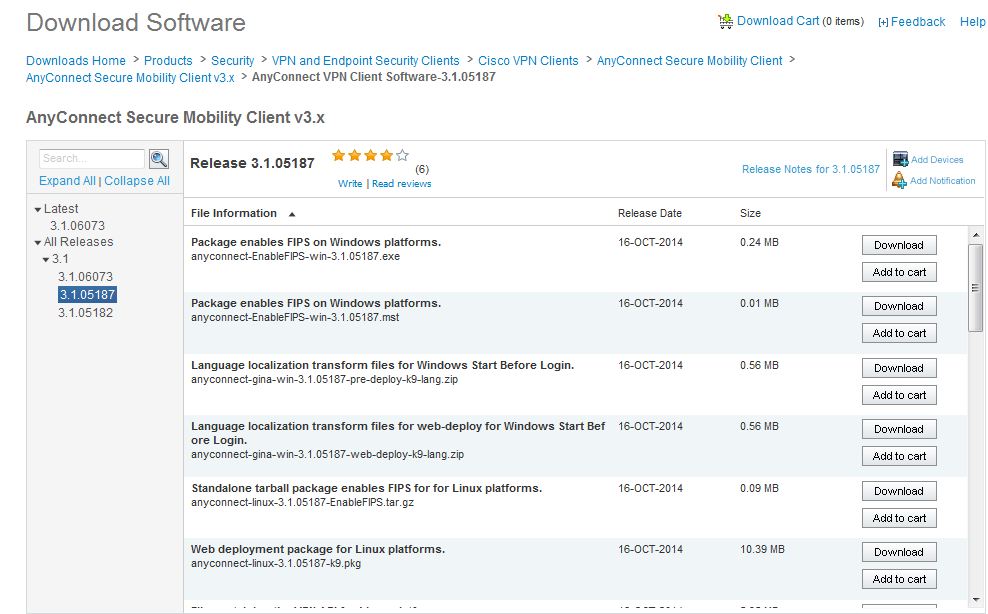Click Expand All link
Screen dimensions: 988x614
coord(67,181)
